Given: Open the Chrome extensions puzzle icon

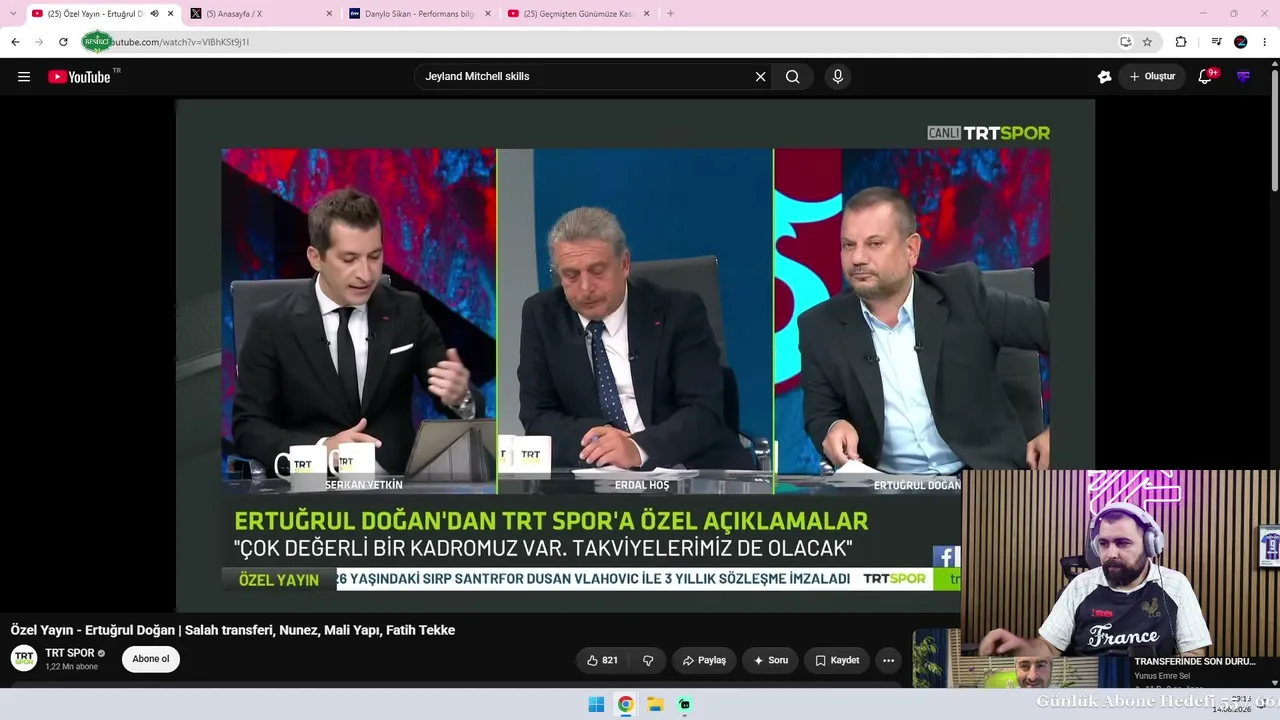Looking at the screenshot, I should click(x=1181, y=42).
